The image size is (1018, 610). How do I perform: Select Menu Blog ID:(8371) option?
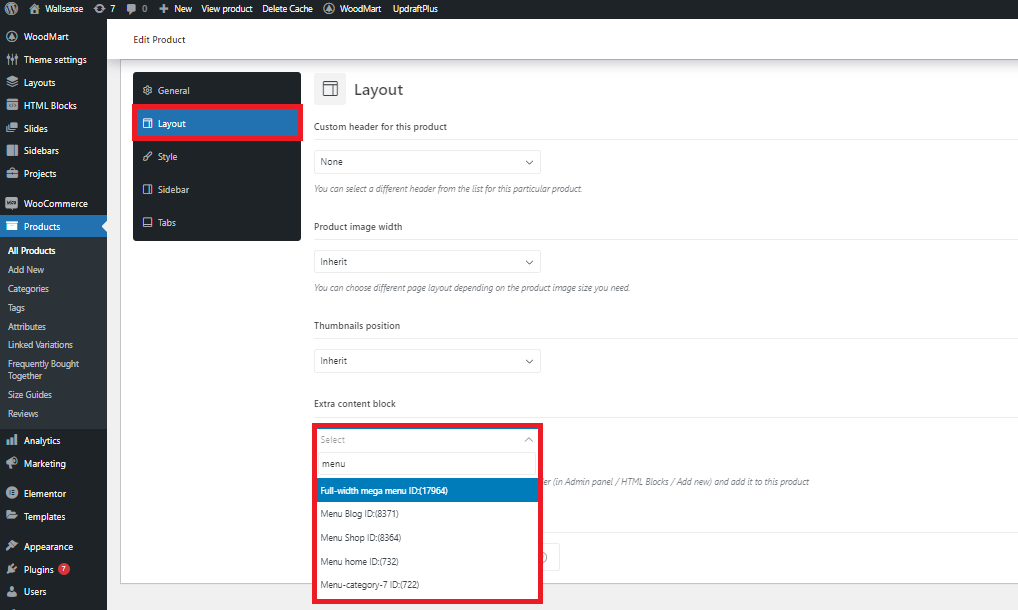(x=427, y=513)
